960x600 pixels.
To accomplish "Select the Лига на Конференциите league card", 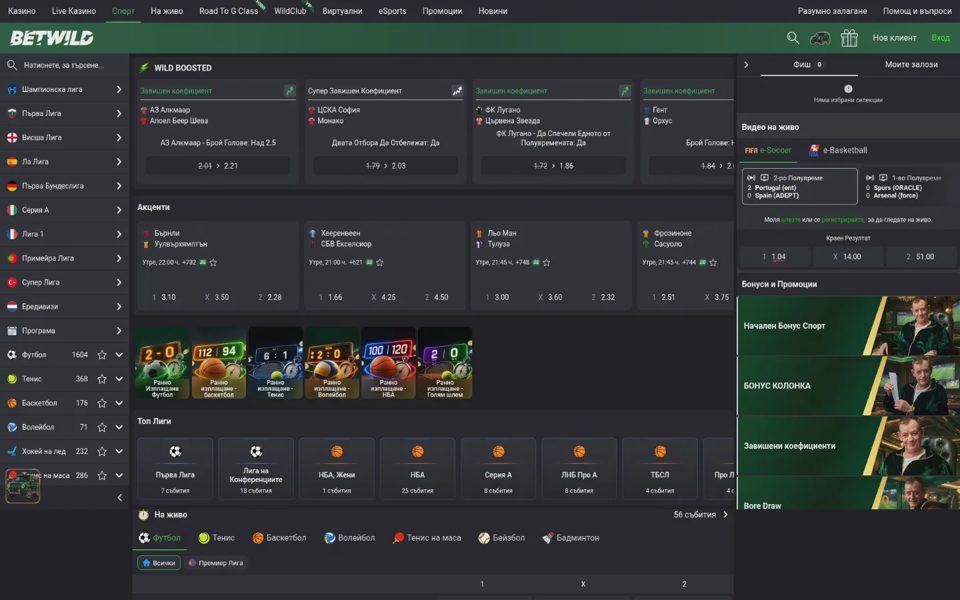I will tap(256, 468).
